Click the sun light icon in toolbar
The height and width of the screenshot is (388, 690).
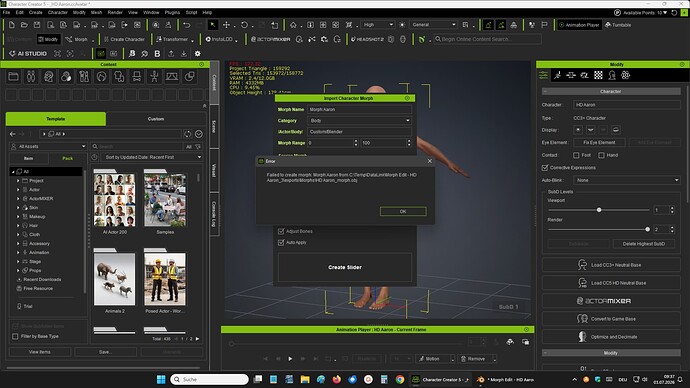pos(402,25)
